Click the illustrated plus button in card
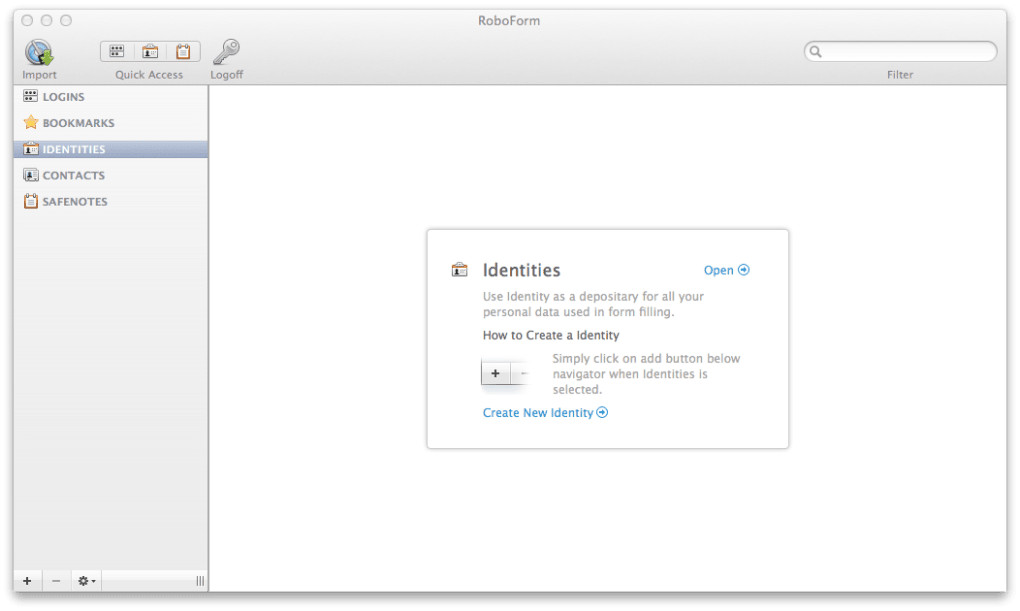This screenshot has width=1020, height=611. 496,373
